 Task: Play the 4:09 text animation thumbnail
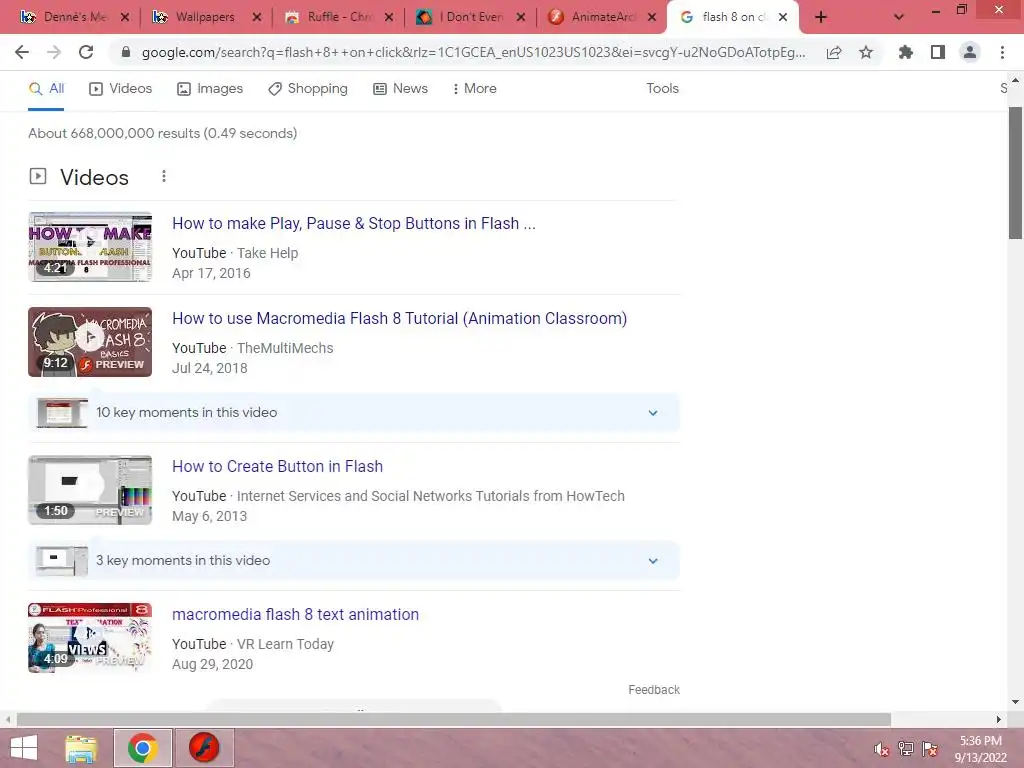90,637
